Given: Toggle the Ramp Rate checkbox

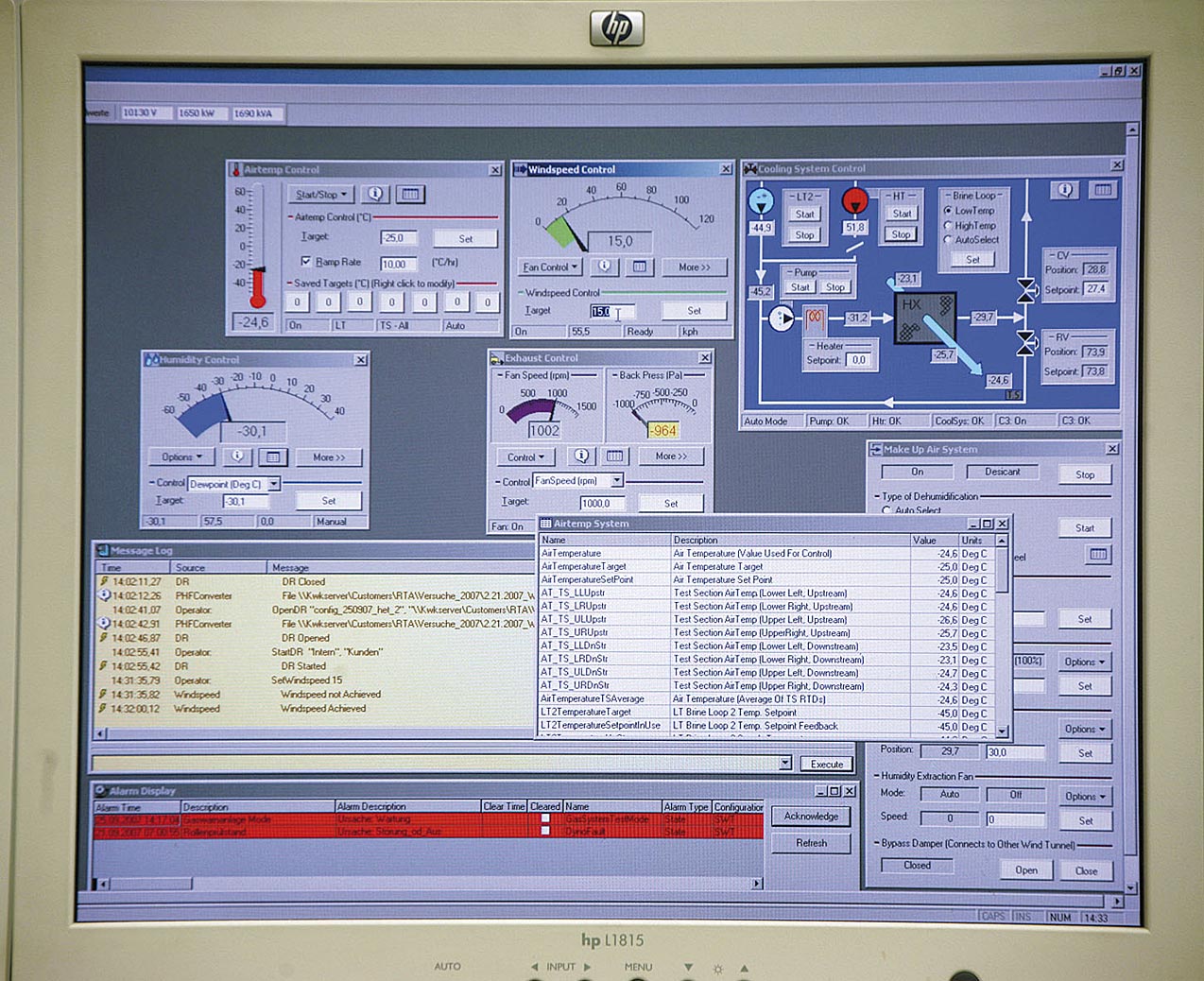Looking at the screenshot, I should (305, 262).
